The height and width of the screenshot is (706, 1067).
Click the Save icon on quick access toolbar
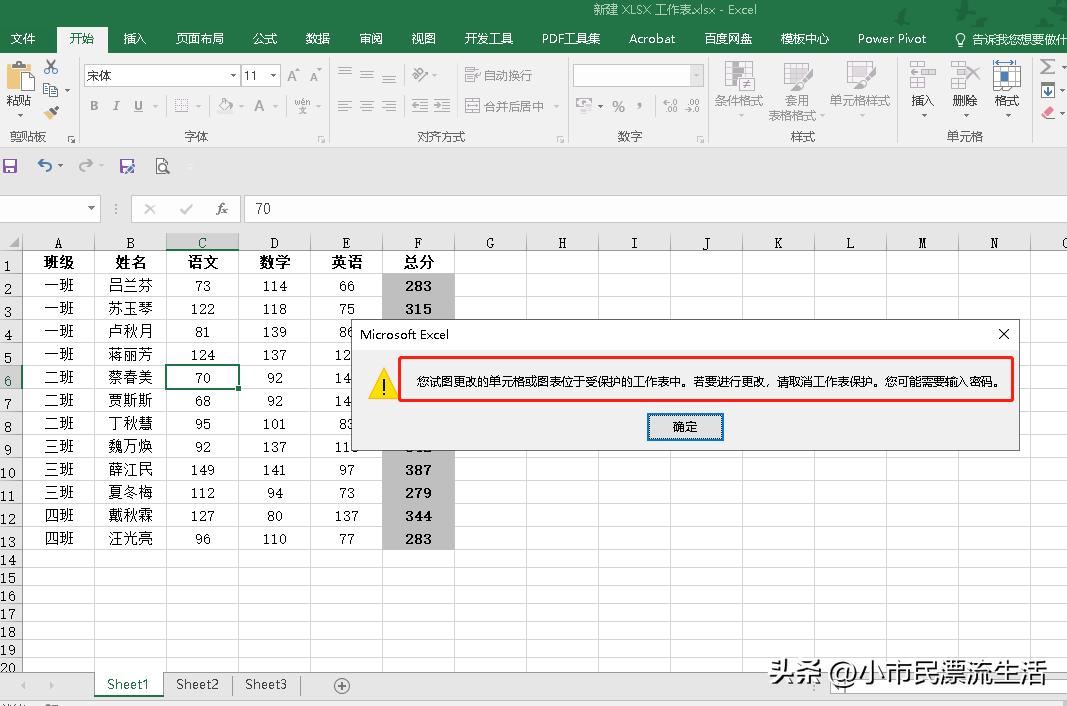coord(11,166)
